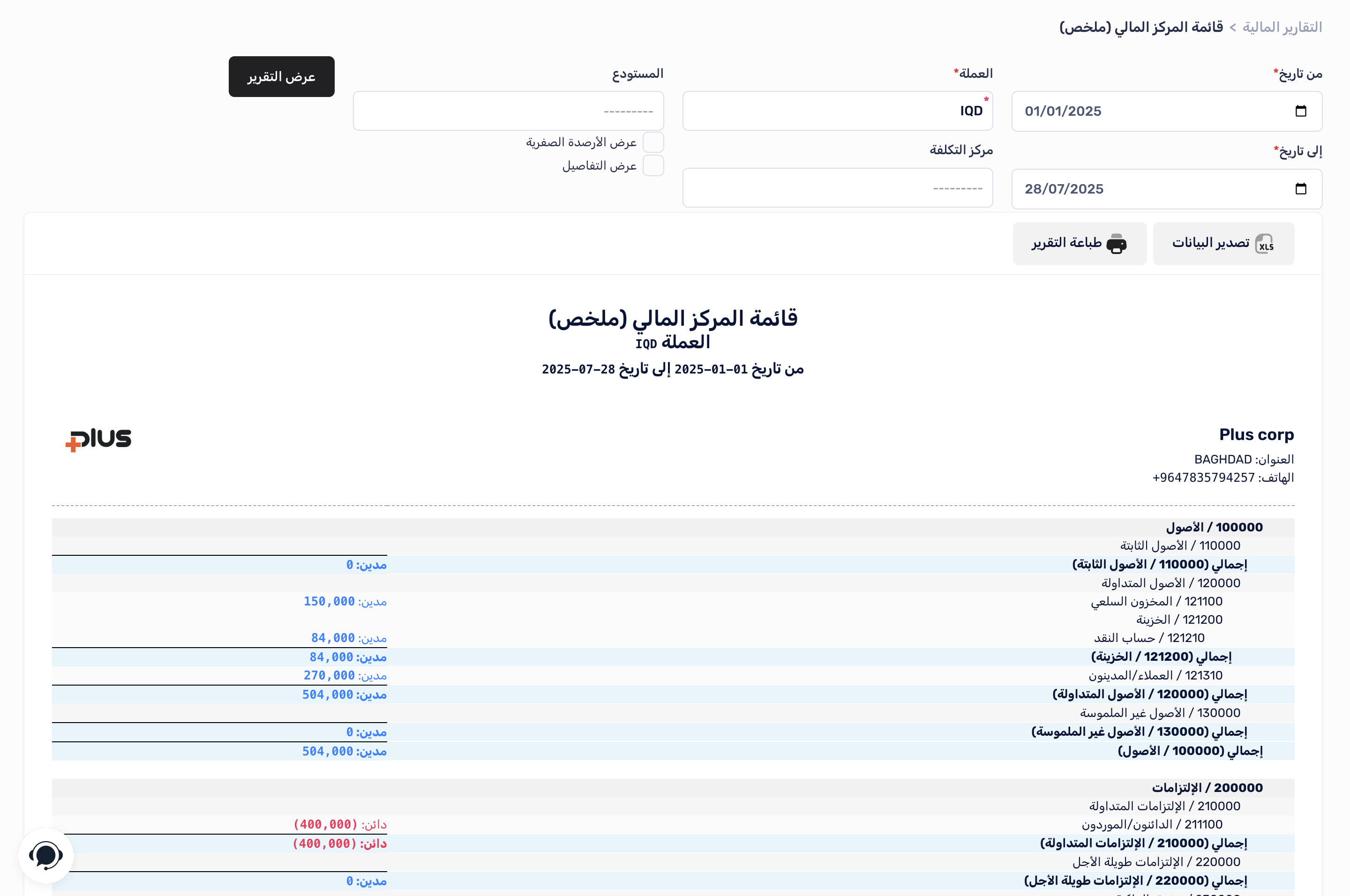
Task: Click the 121310 customers debtors account row
Action: pos(1155,675)
